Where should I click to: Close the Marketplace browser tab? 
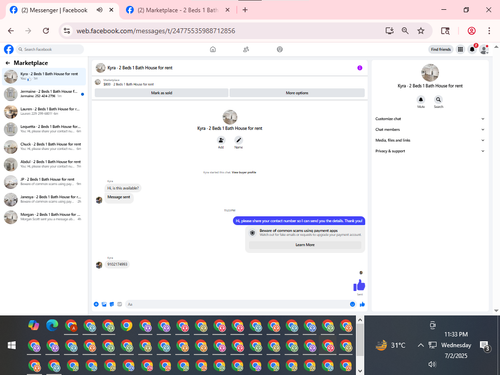[x=227, y=10]
